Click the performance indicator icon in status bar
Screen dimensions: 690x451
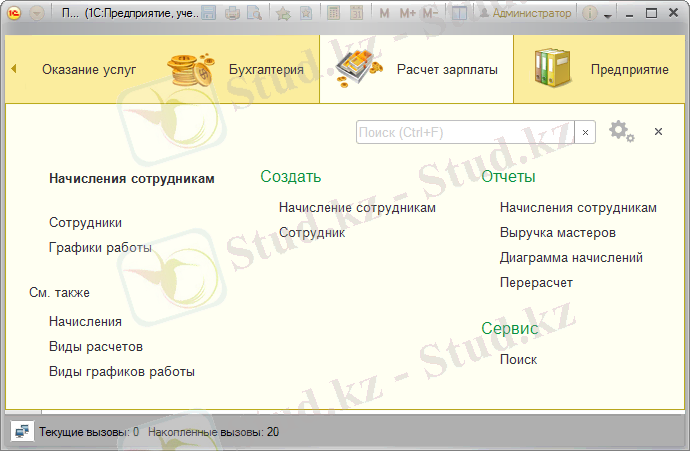pyautogui.click(x=20, y=432)
